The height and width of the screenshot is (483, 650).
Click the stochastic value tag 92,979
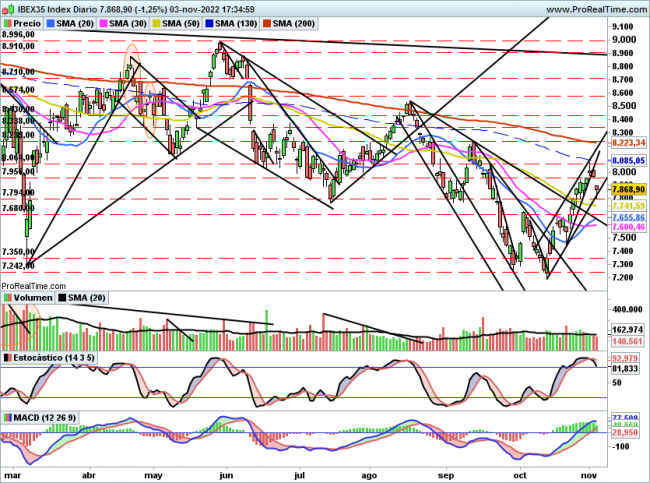click(625, 358)
